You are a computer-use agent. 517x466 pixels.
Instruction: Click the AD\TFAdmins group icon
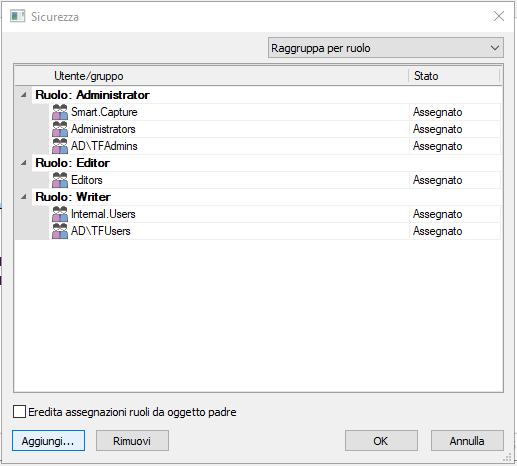[x=60, y=146]
